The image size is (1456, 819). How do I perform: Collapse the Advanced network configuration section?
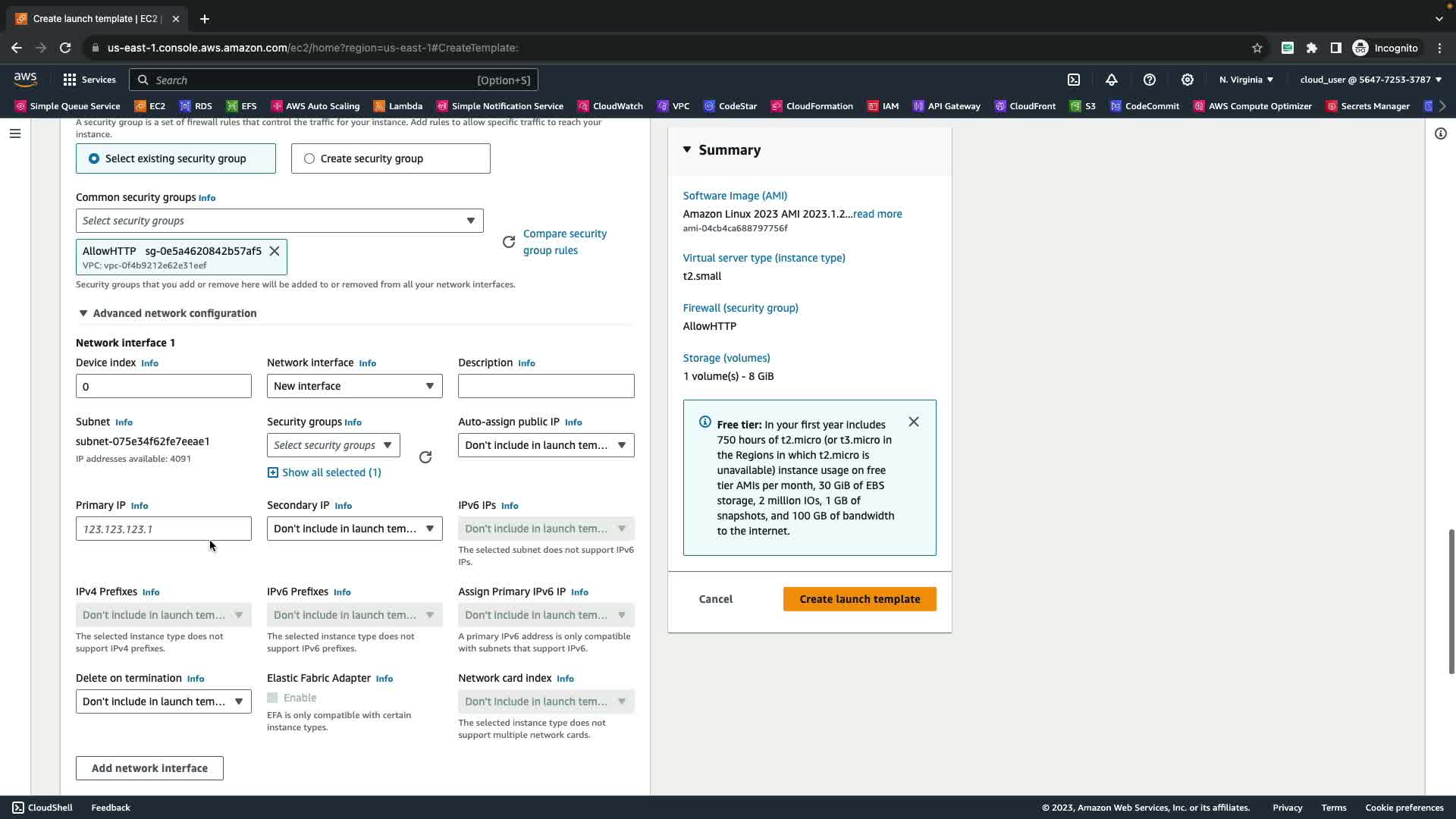click(x=83, y=313)
